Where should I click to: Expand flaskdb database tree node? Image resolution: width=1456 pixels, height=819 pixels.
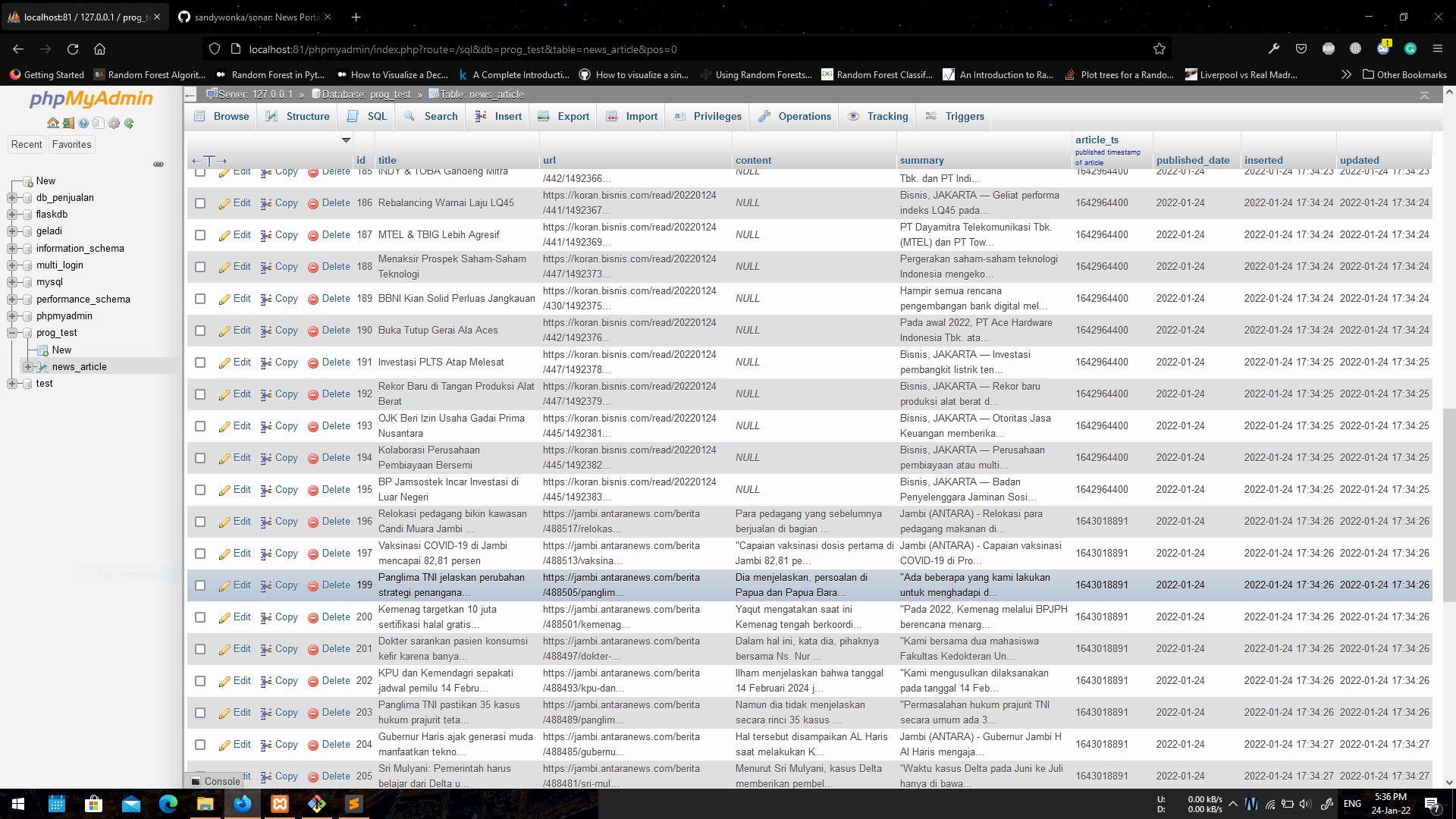point(12,215)
